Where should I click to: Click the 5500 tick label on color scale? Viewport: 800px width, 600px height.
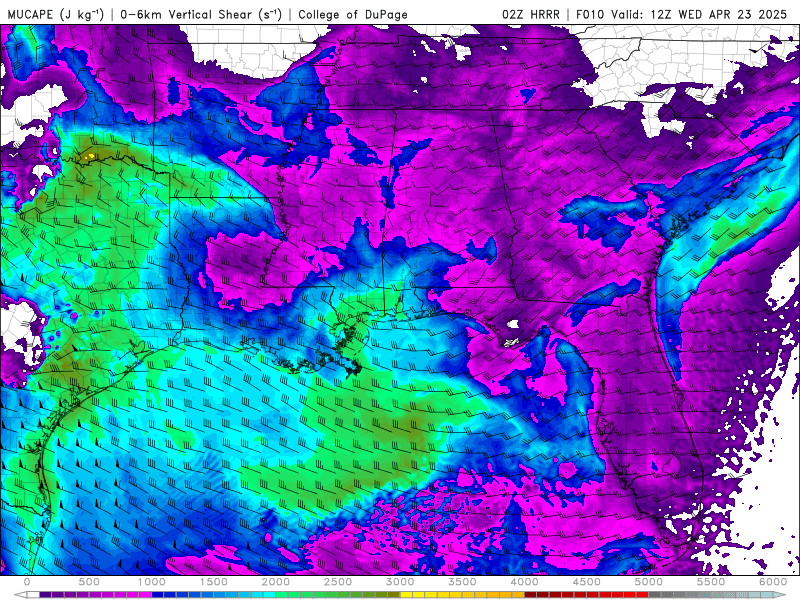[x=711, y=582]
